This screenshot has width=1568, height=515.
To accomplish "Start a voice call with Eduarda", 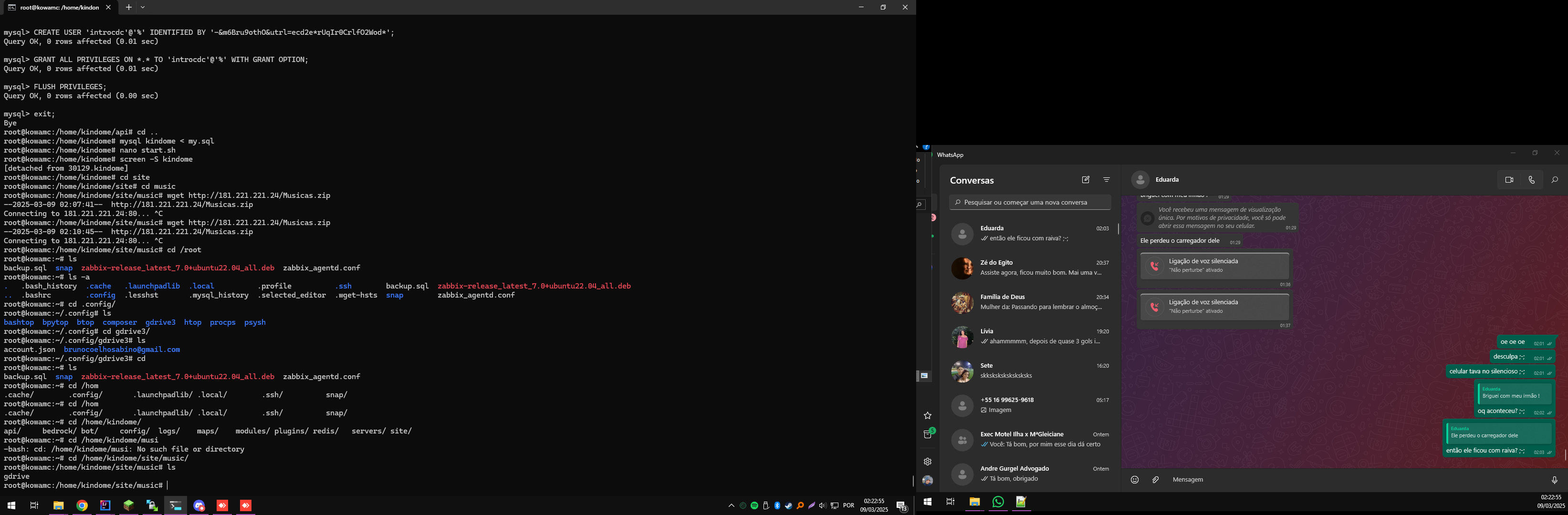I will [1531, 180].
